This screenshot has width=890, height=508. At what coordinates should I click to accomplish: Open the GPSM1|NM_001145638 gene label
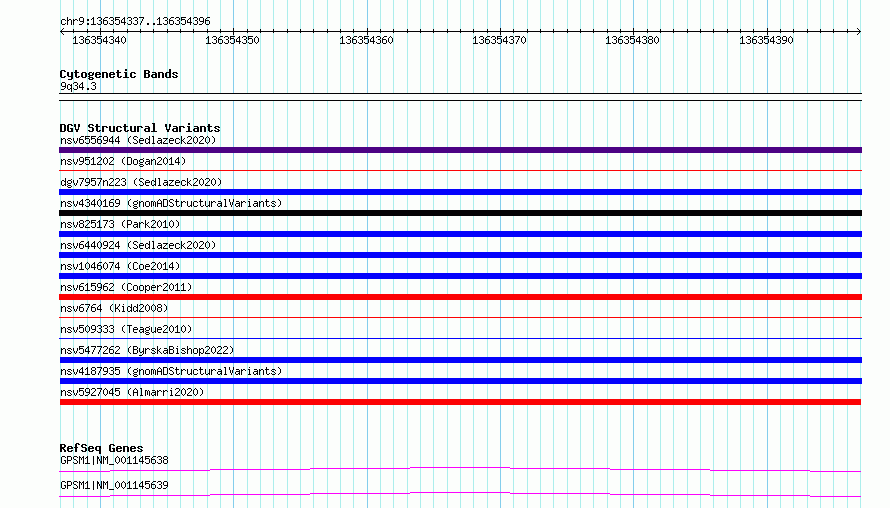coord(114,460)
